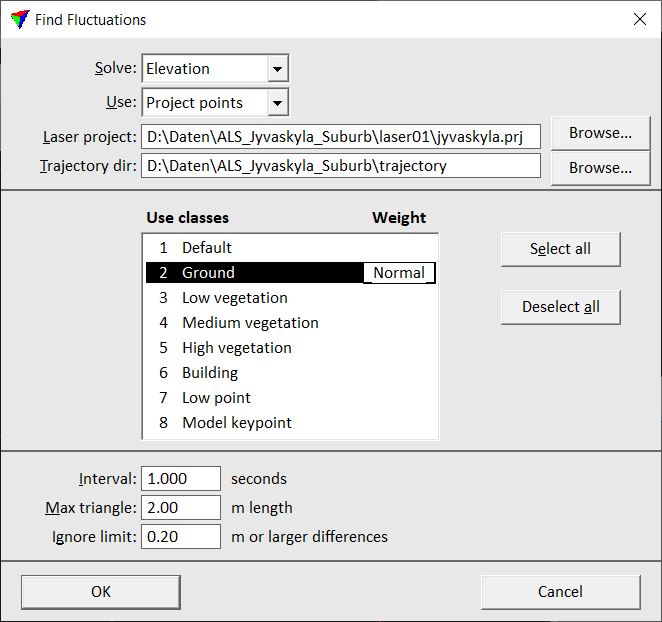Screen dimensions: 662x622
Task: Click the Laser project path field
Action: pyautogui.click(x=341, y=136)
